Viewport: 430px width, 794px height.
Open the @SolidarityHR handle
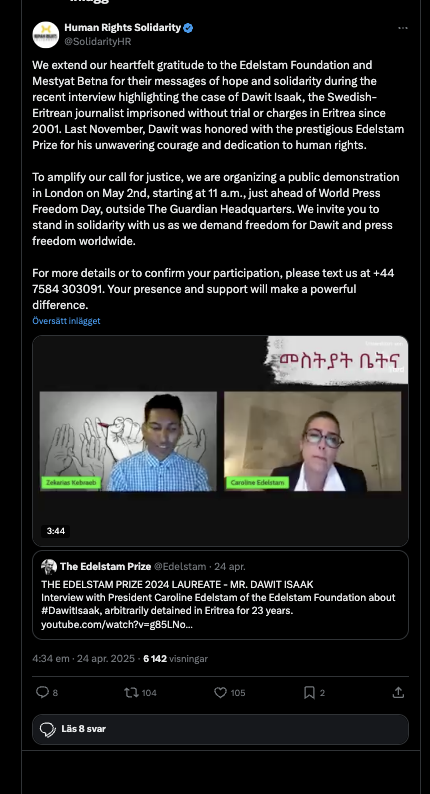pyautogui.click(x=98, y=42)
